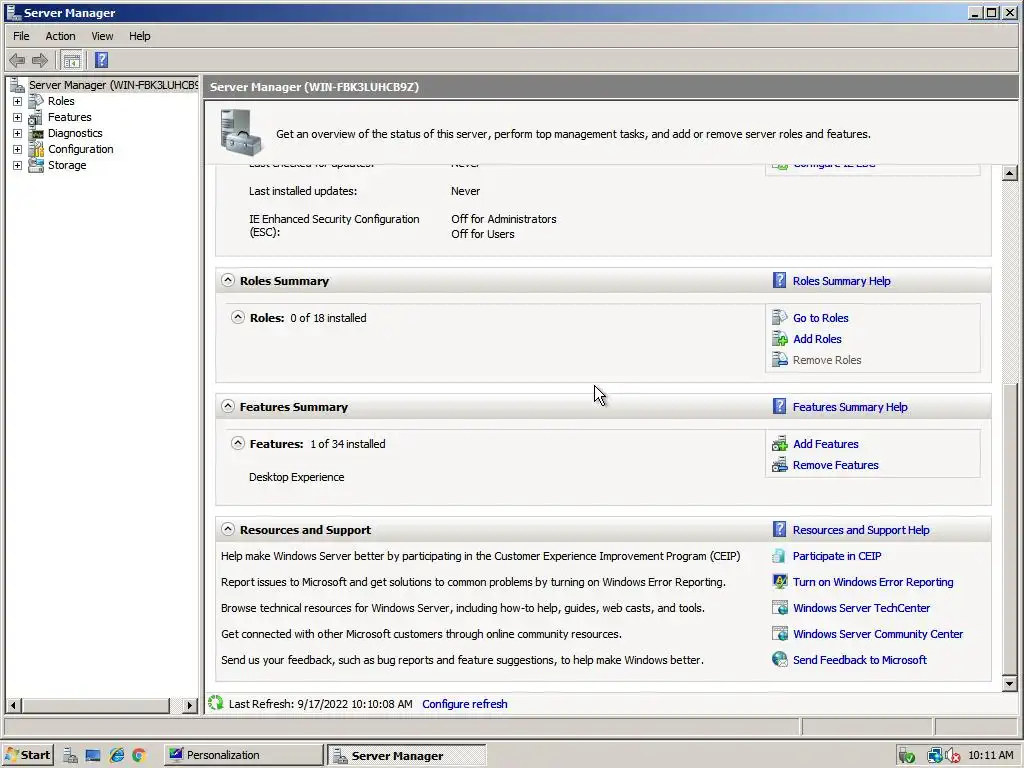Open Windows Server Community Center link

point(878,634)
